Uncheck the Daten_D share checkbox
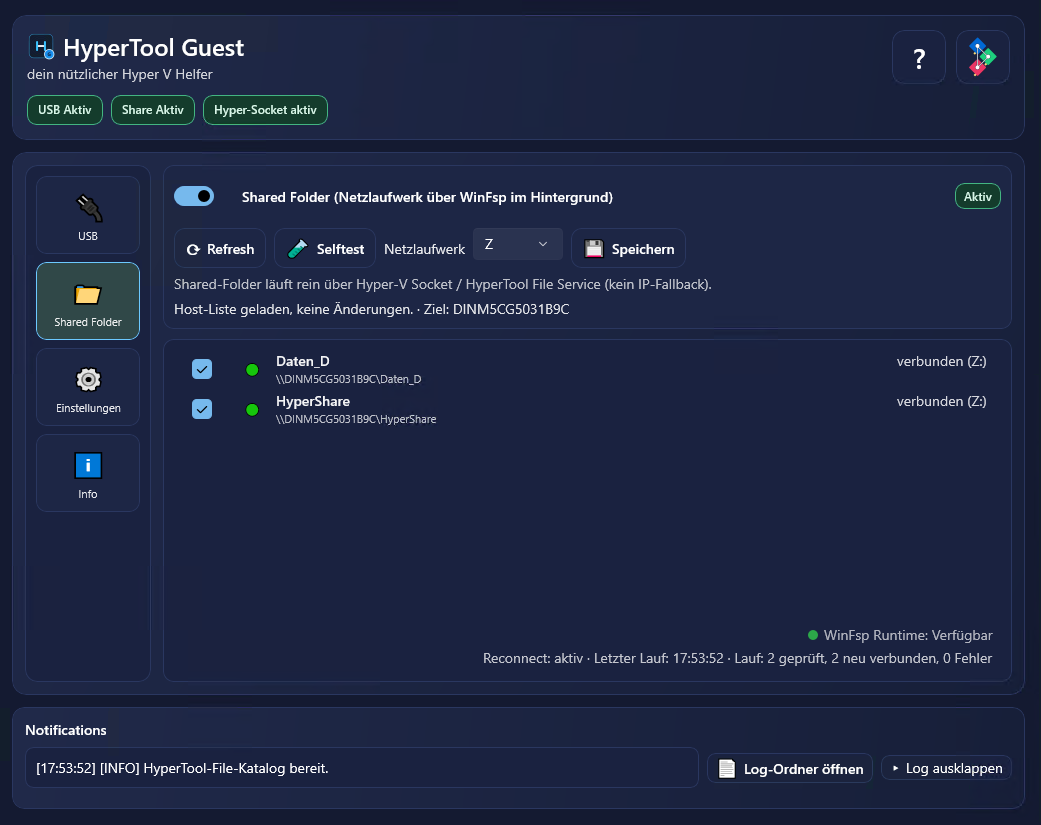Image resolution: width=1041 pixels, height=825 pixels. click(202, 370)
